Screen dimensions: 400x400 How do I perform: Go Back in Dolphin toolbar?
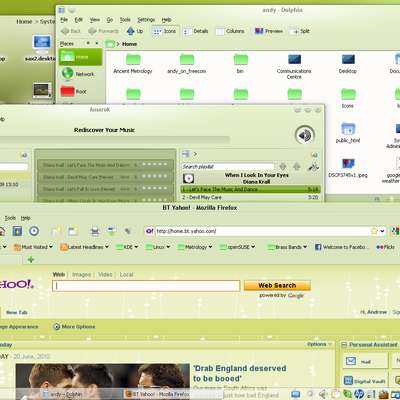point(71,31)
